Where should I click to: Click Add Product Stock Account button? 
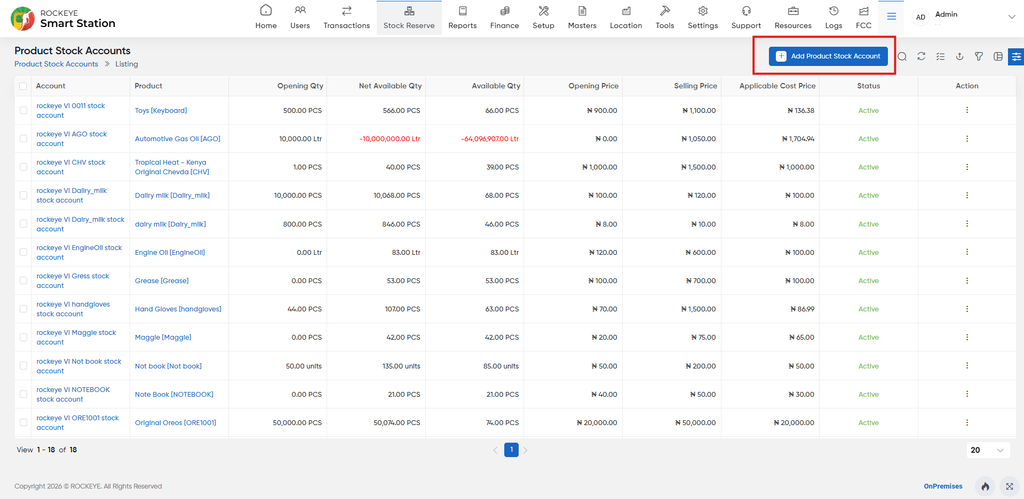point(828,56)
